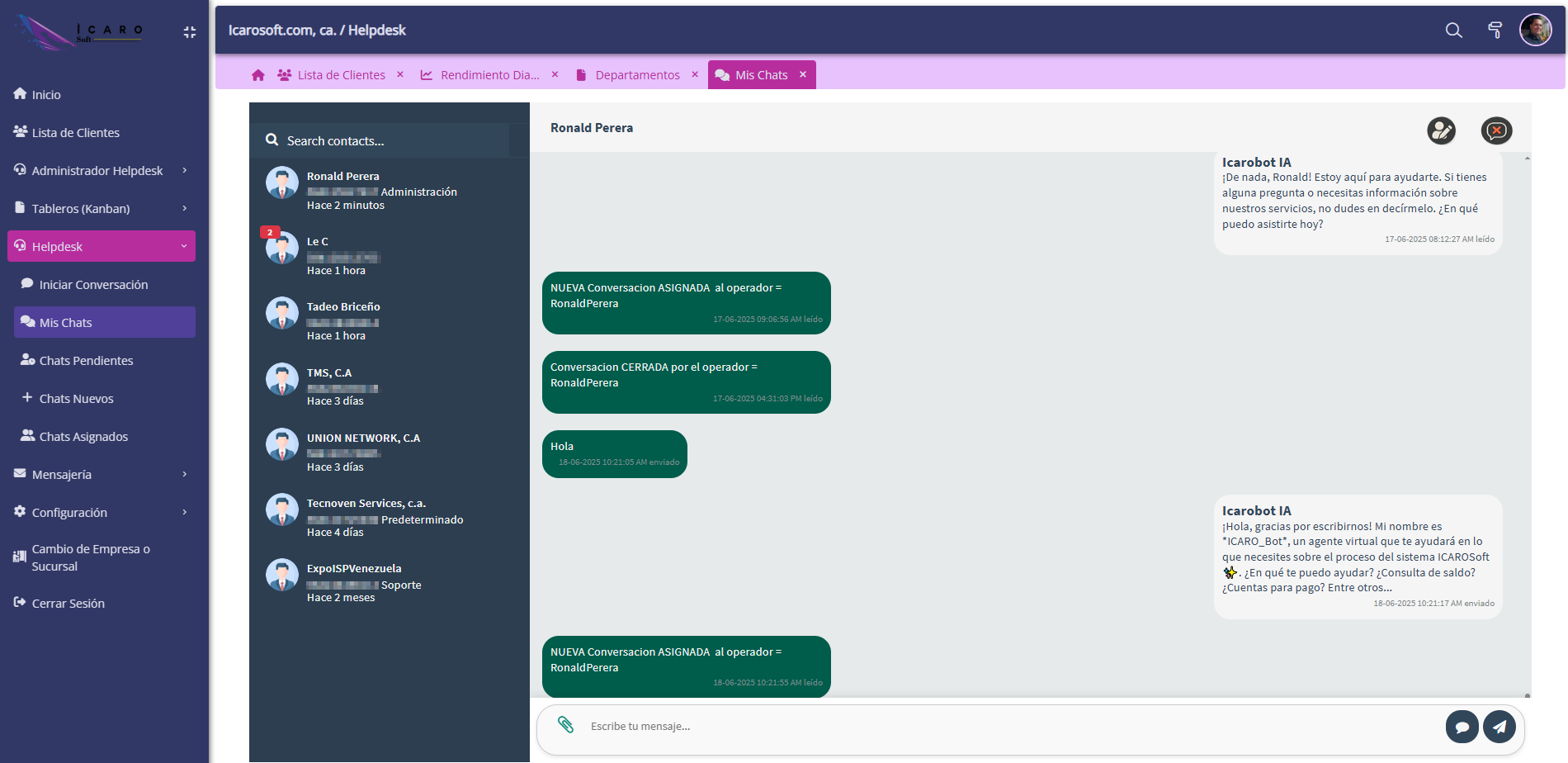Screen dimensions: 1568x763
Task: Click the unread badge on Le C
Action: [x=270, y=232]
